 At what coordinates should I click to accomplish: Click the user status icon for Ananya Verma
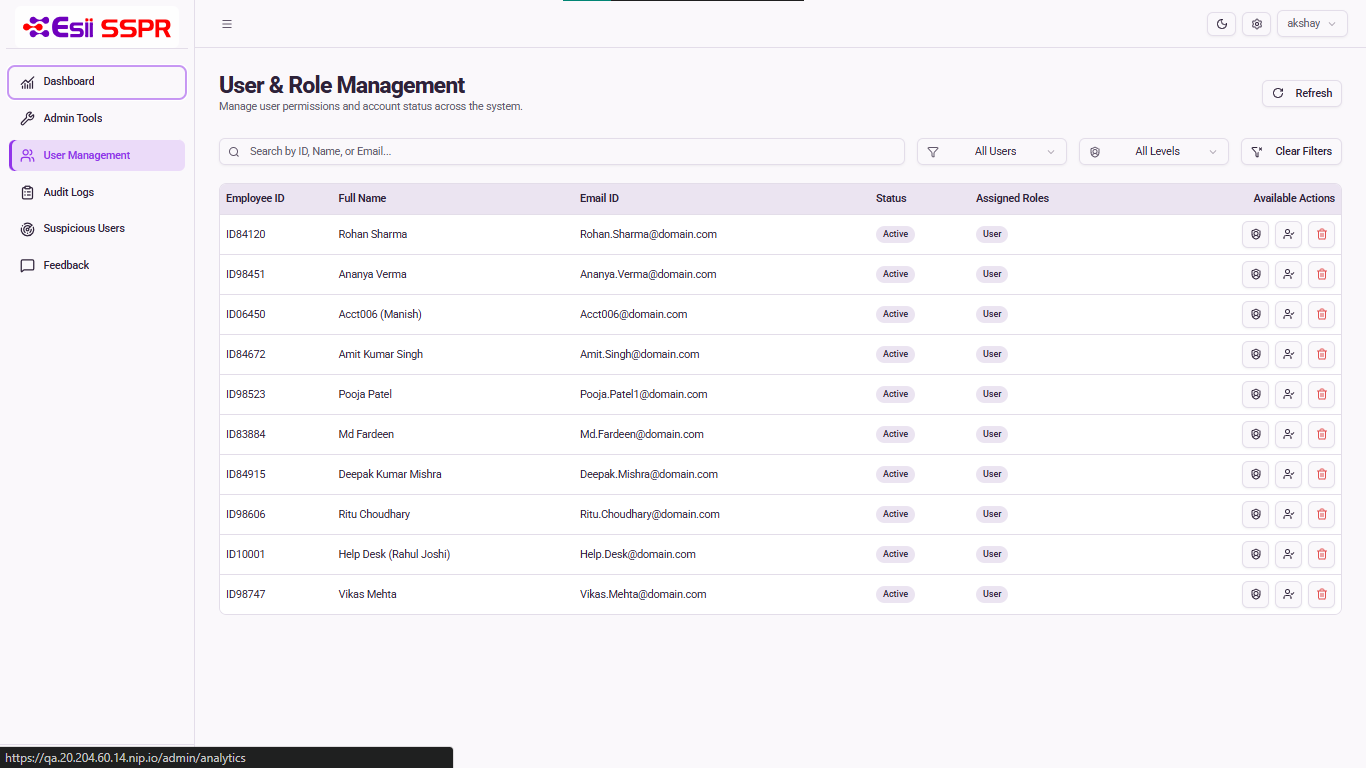(x=1288, y=274)
